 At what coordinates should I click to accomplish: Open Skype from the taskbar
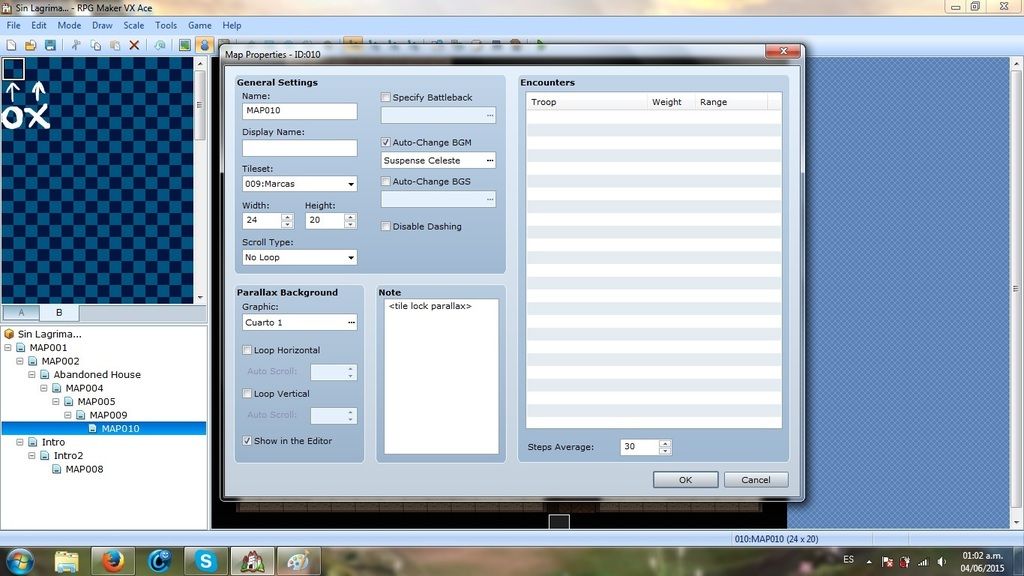pyautogui.click(x=204, y=561)
